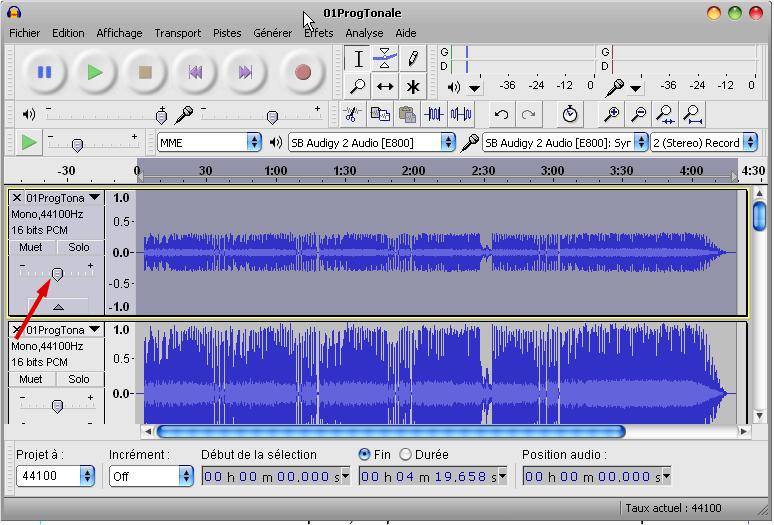Click the second track gain slider handle
The image size is (774, 525).
(x=57, y=406)
